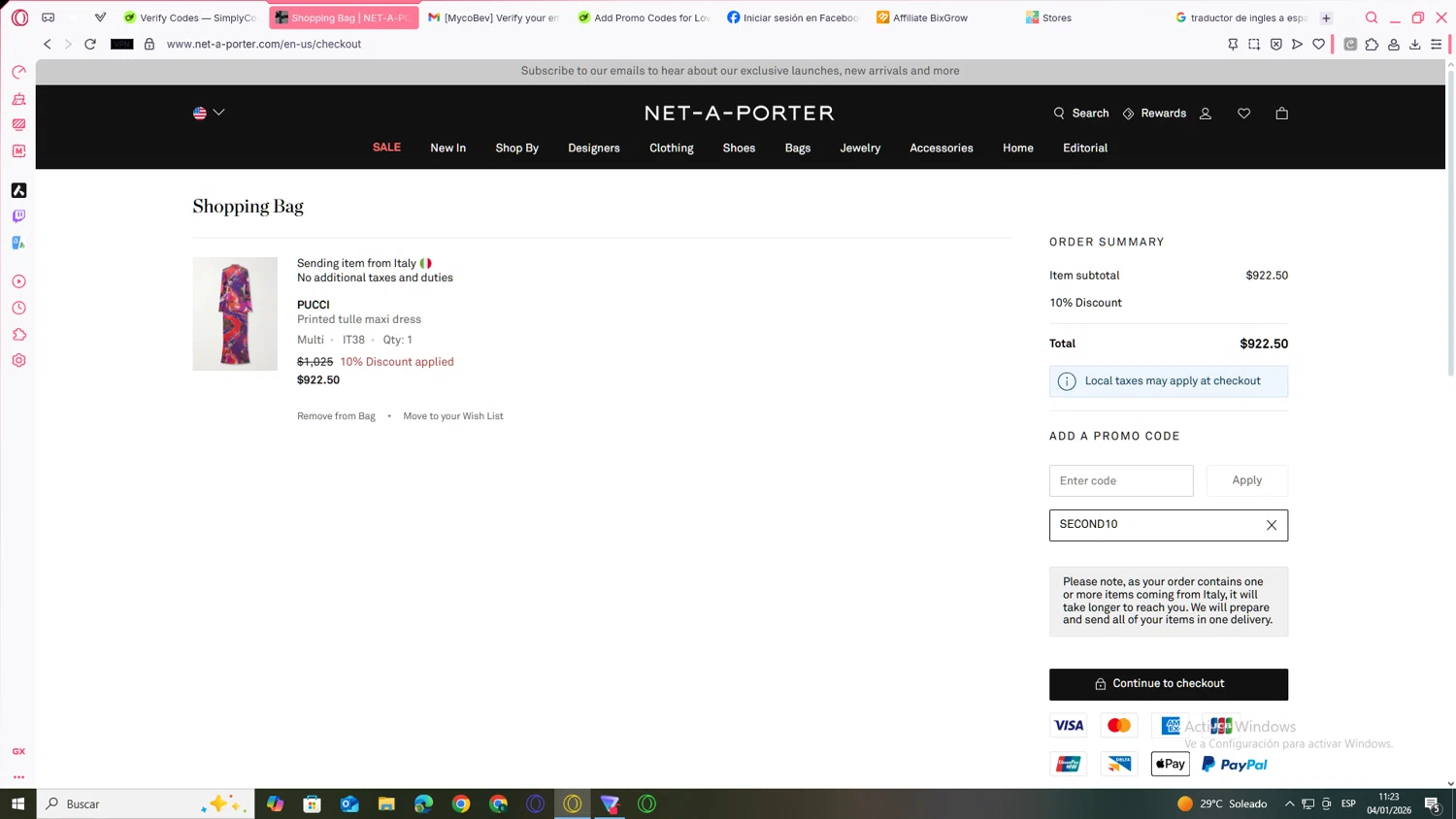Open the Shoes menu

click(739, 148)
